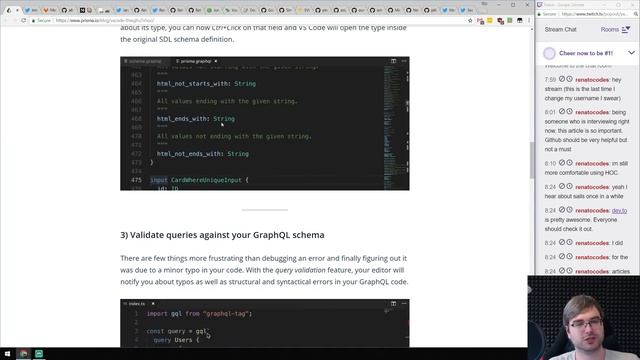The height and width of the screenshot is (360, 640).
Task: Timeout icon on the 'I did' chat message
Action: coord(569,242)
